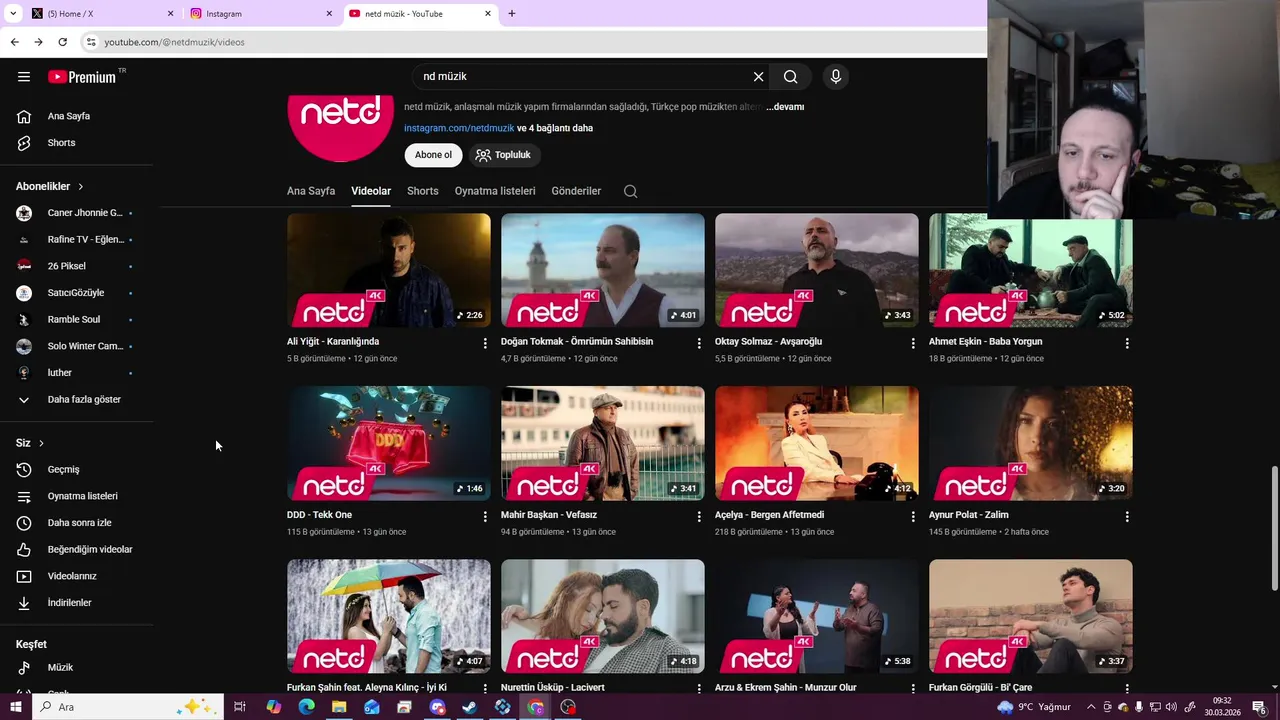Switch to channel Ana Sayfa tab
1280x720 pixels.
click(x=311, y=191)
